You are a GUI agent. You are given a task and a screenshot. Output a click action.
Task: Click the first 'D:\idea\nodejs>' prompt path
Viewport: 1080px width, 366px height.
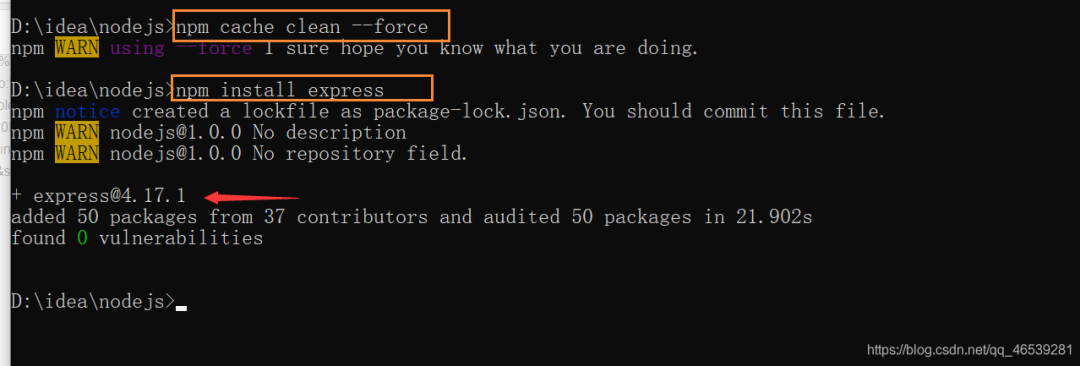pyautogui.click(x=93, y=28)
